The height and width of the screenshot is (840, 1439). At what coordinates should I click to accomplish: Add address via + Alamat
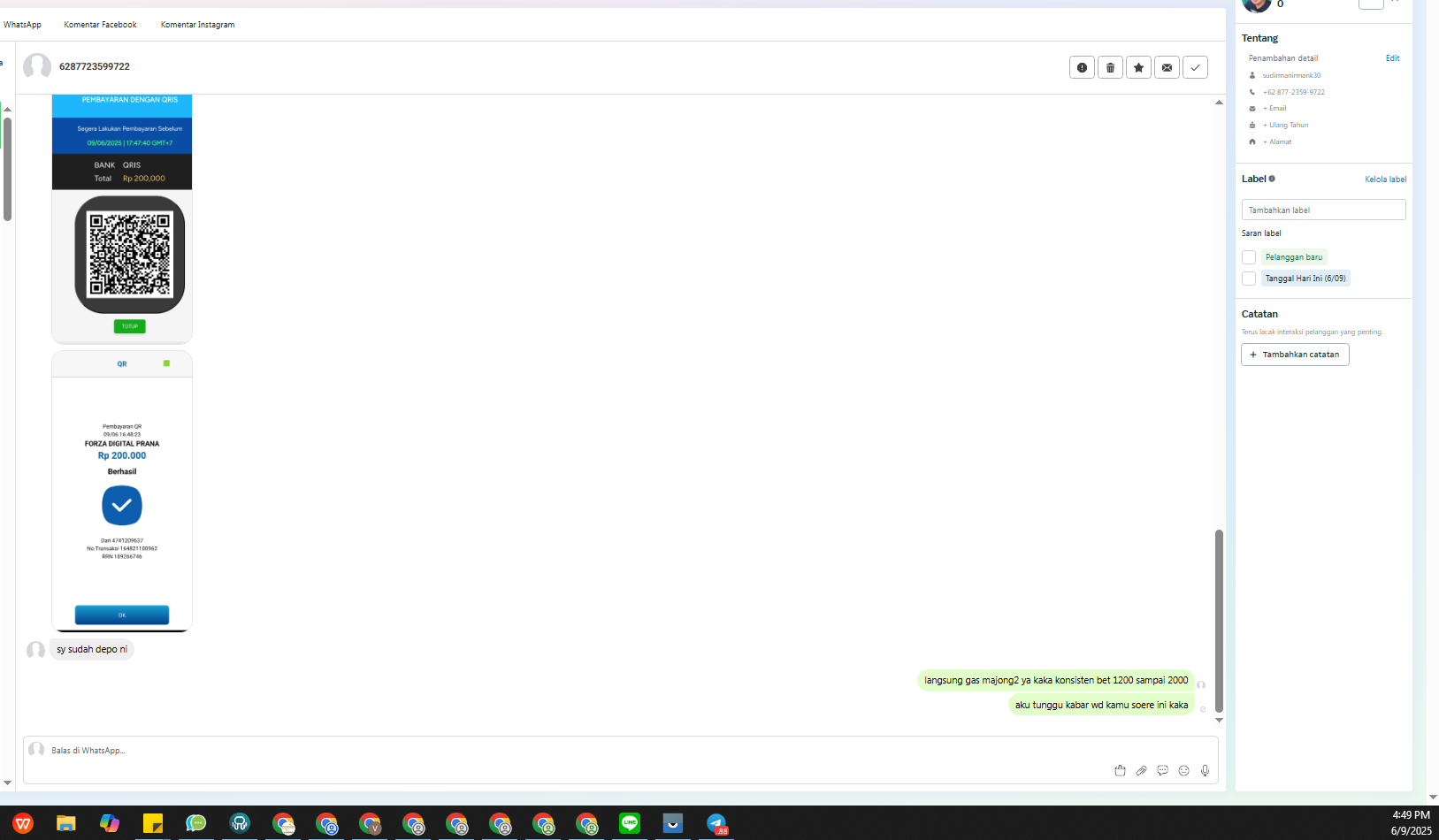1277,142
